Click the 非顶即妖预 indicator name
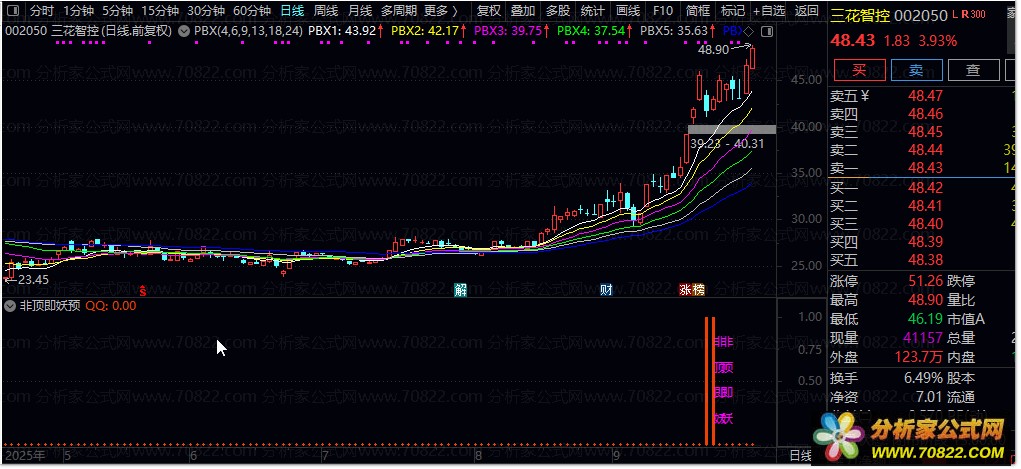The width and height of the screenshot is (1021, 469). (x=50, y=306)
